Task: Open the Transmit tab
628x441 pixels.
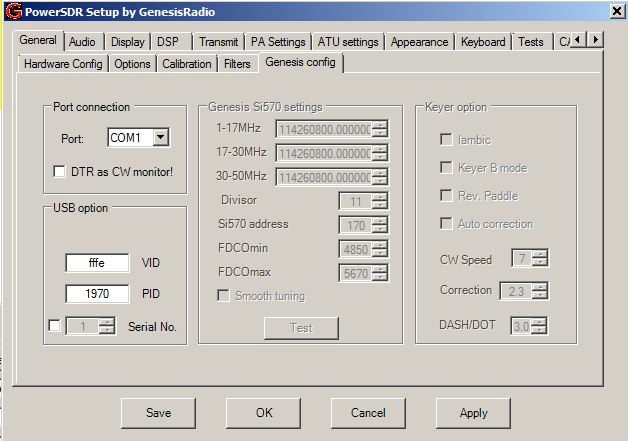Action: pos(219,42)
